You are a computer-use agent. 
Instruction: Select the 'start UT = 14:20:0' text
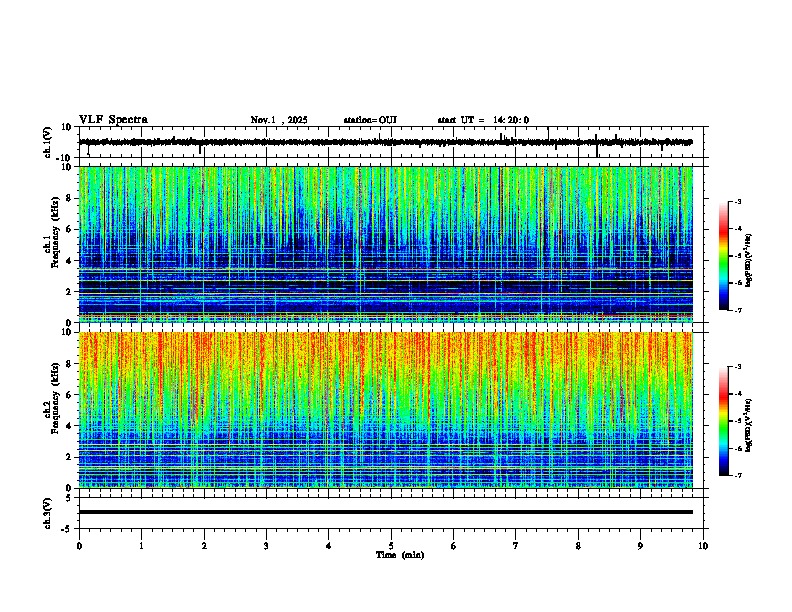[483, 120]
